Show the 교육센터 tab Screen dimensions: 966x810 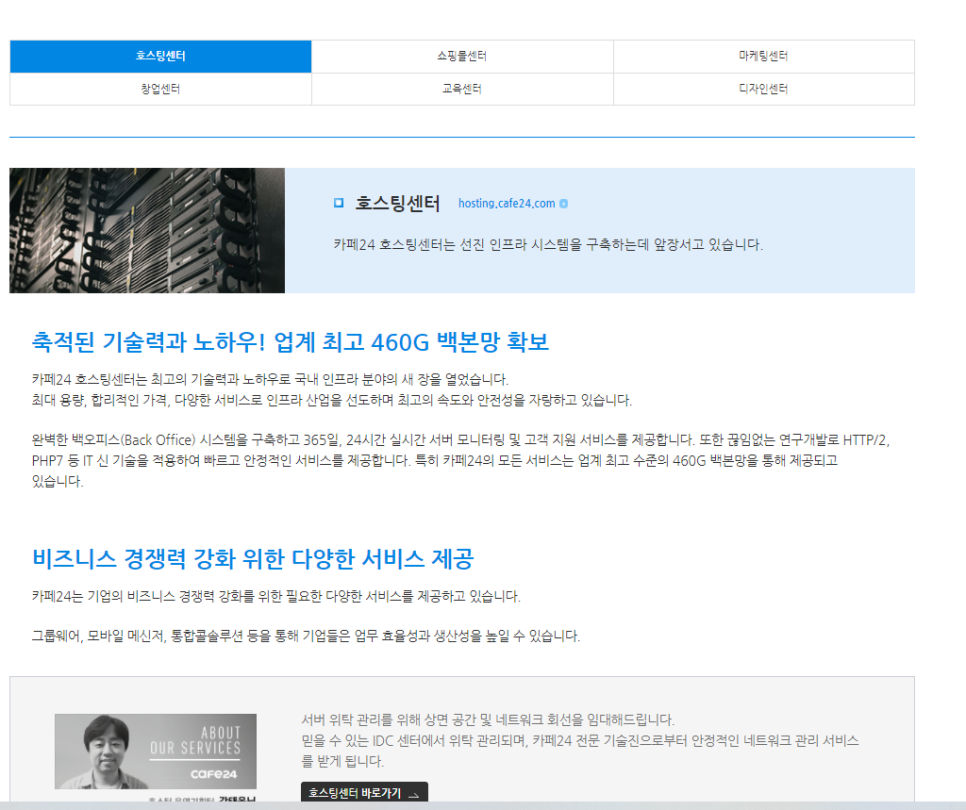pos(462,89)
